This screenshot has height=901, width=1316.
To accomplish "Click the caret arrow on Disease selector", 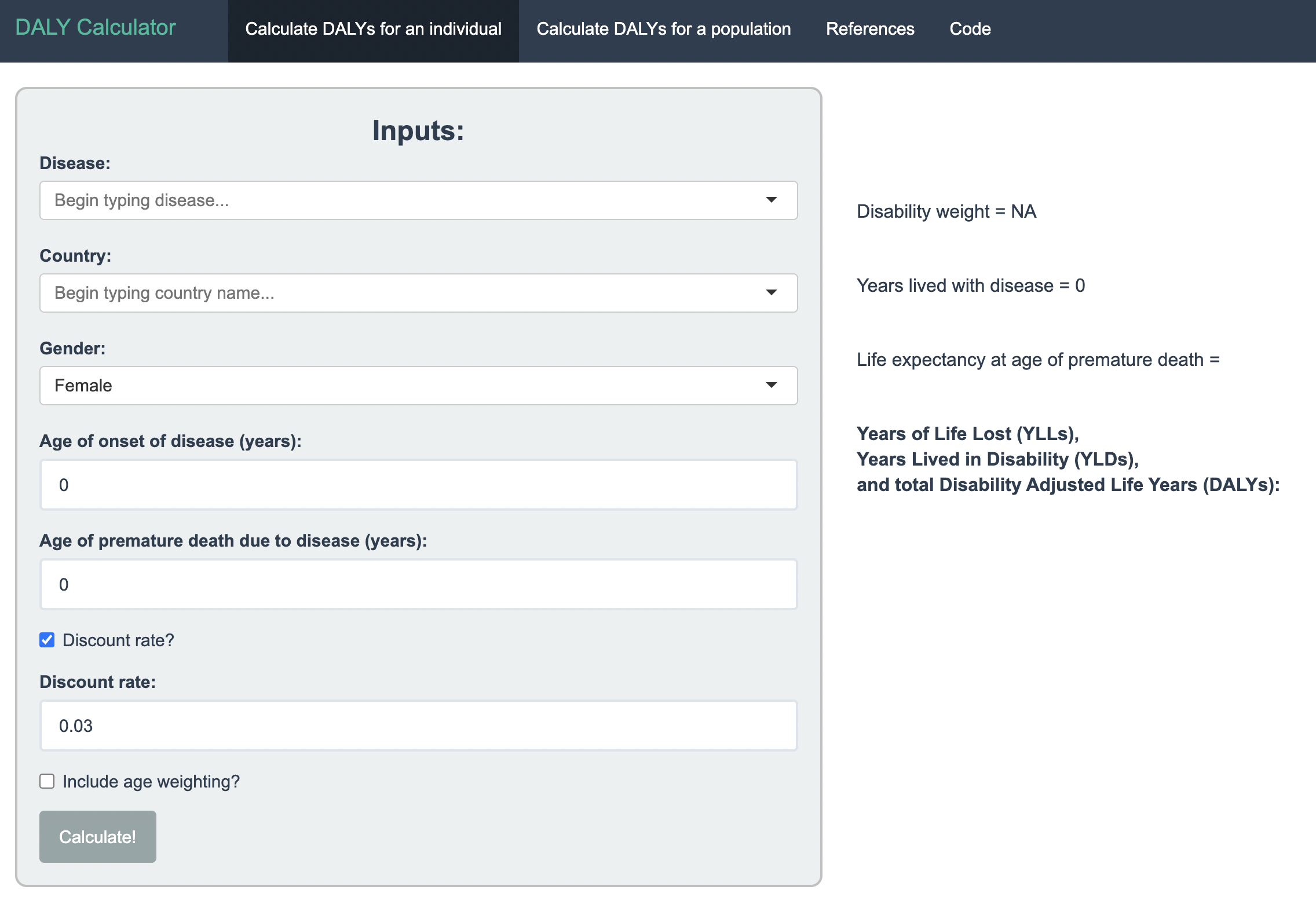I will 771,200.
